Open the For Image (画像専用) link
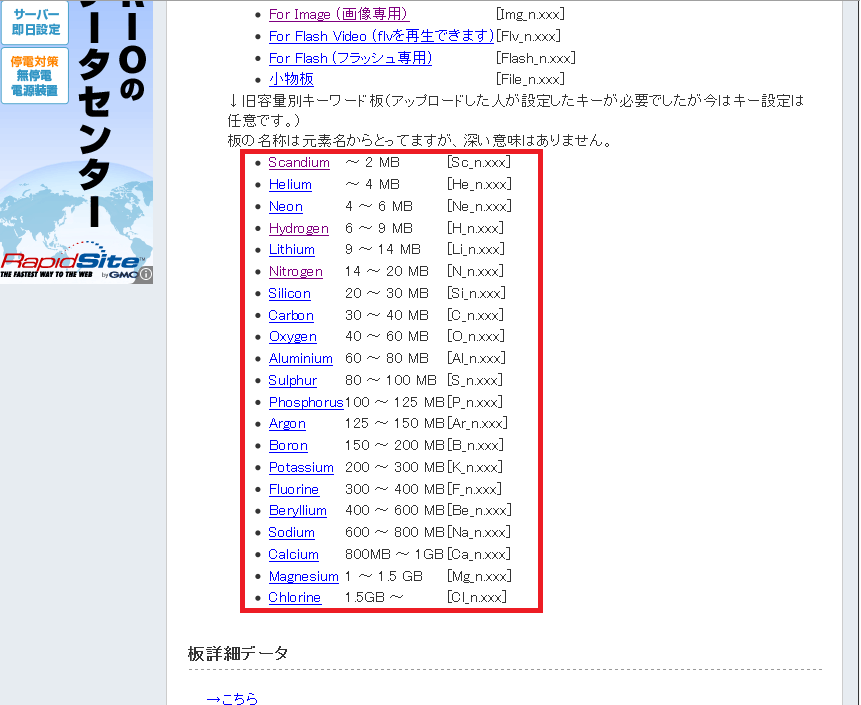 (338, 14)
